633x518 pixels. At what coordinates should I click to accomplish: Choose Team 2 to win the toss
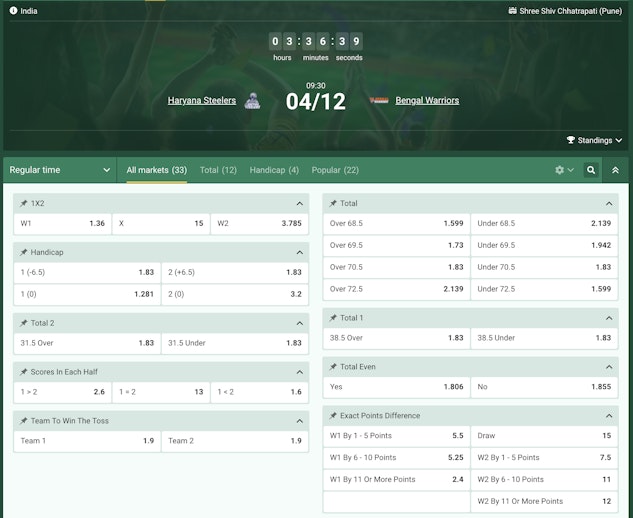point(235,441)
